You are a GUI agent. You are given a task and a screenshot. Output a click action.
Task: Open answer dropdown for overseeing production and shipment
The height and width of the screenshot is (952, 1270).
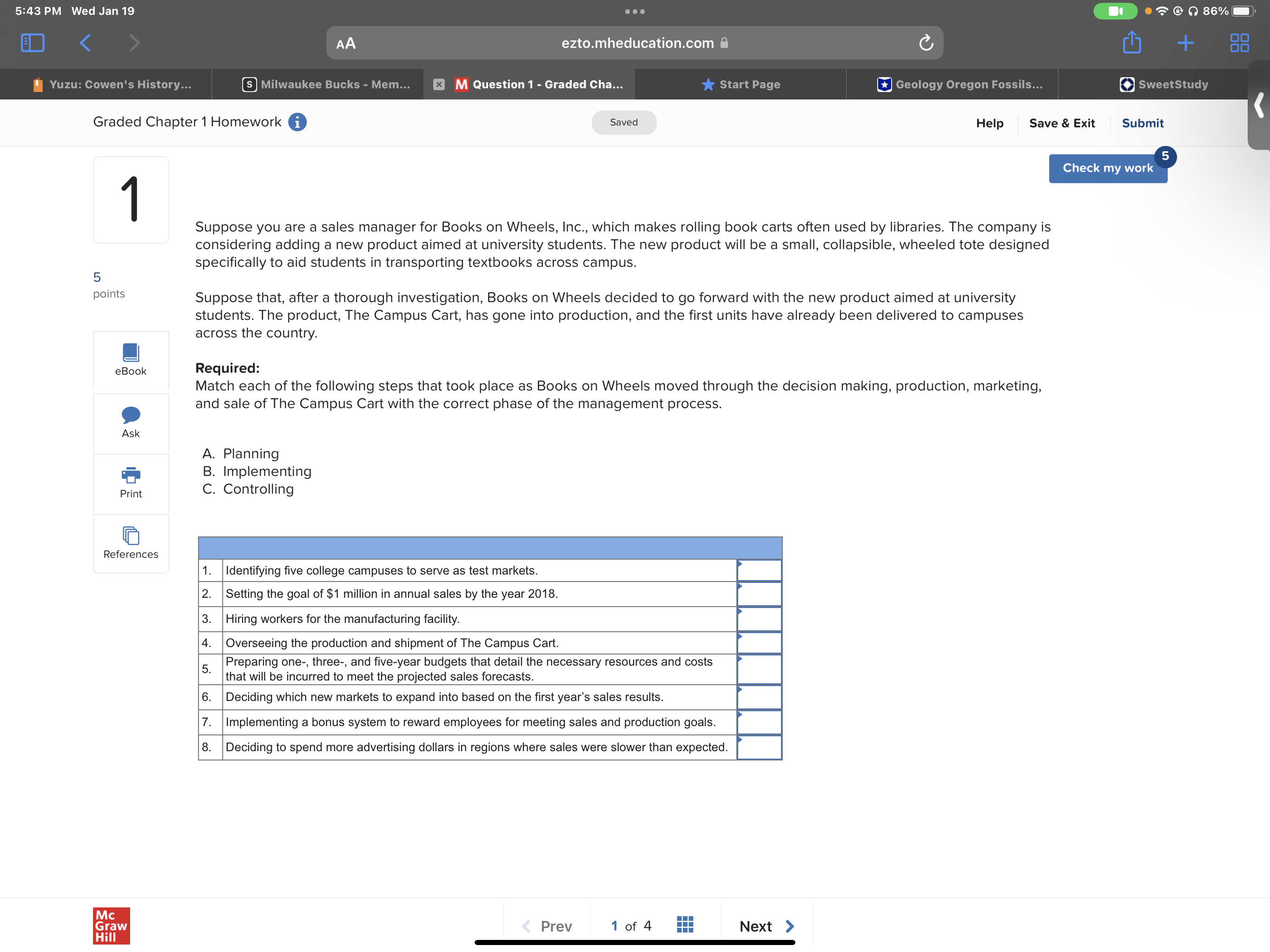[x=759, y=642]
